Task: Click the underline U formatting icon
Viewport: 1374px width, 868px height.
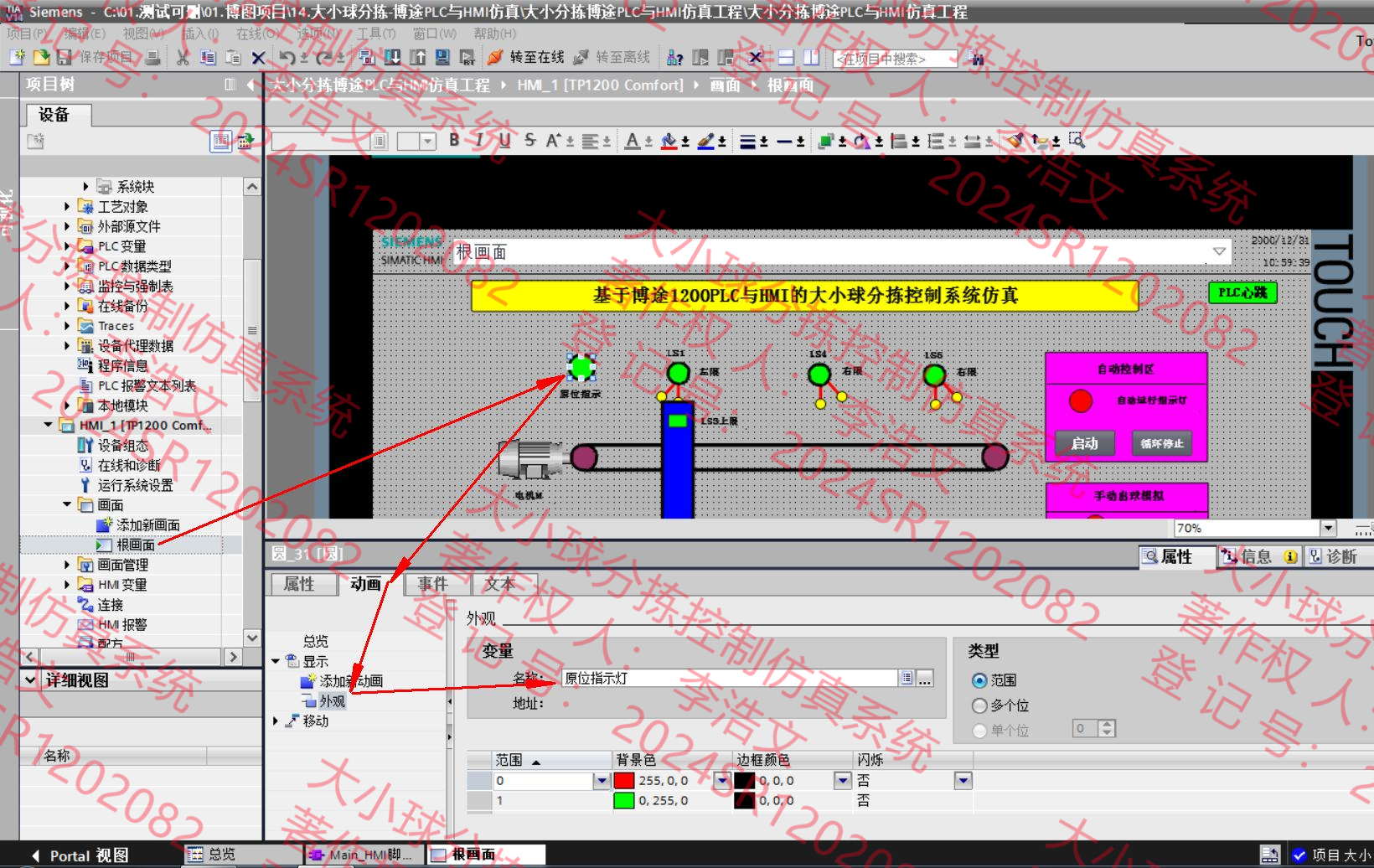Action: pos(504,140)
